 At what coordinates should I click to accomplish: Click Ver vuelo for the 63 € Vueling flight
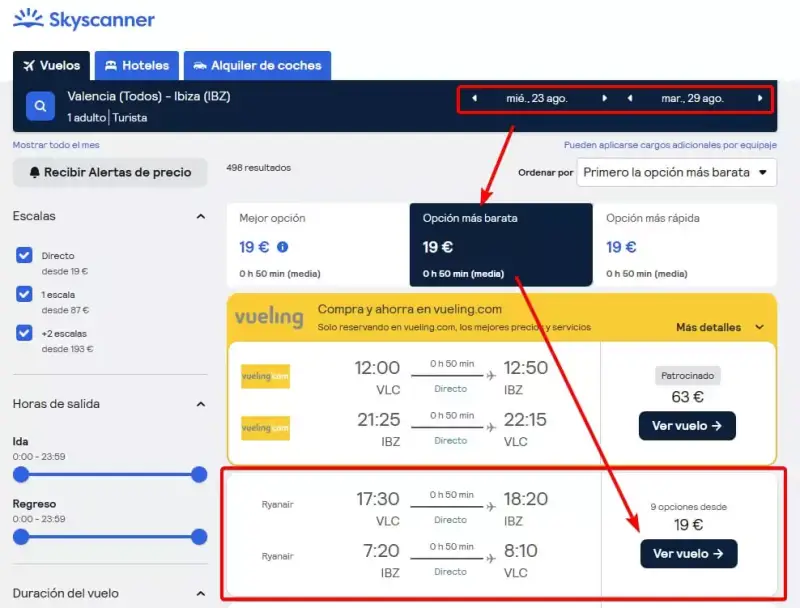(x=687, y=426)
